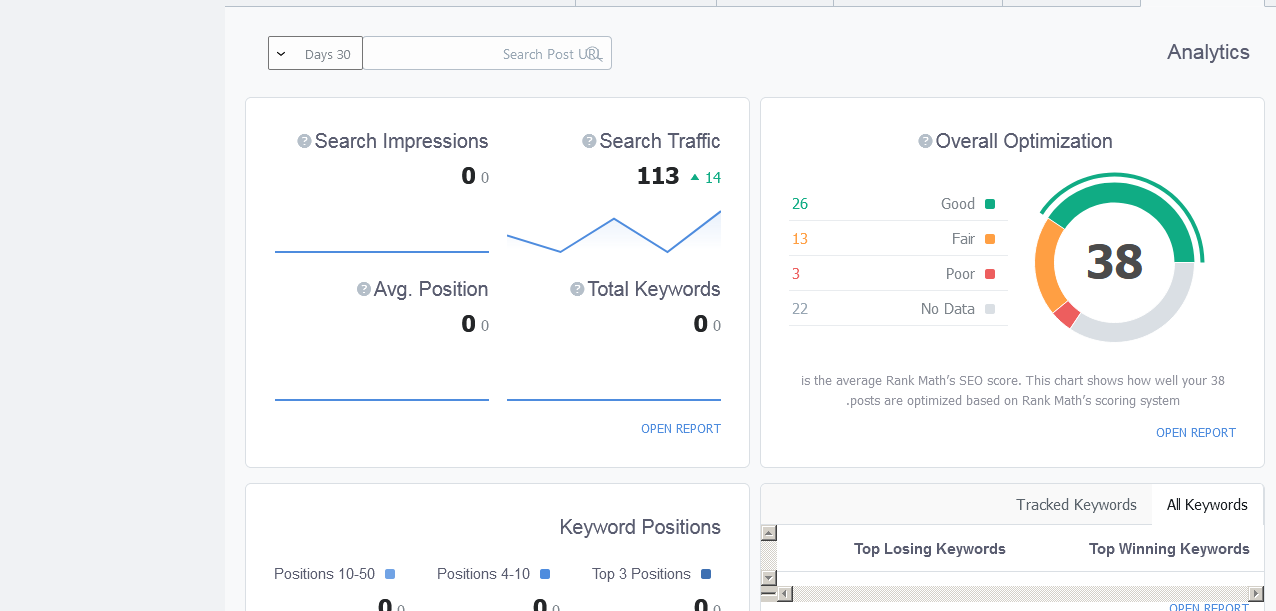The width and height of the screenshot is (1276, 611).
Task: Click the Search Traffic value 113
Action: coord(658,176)
